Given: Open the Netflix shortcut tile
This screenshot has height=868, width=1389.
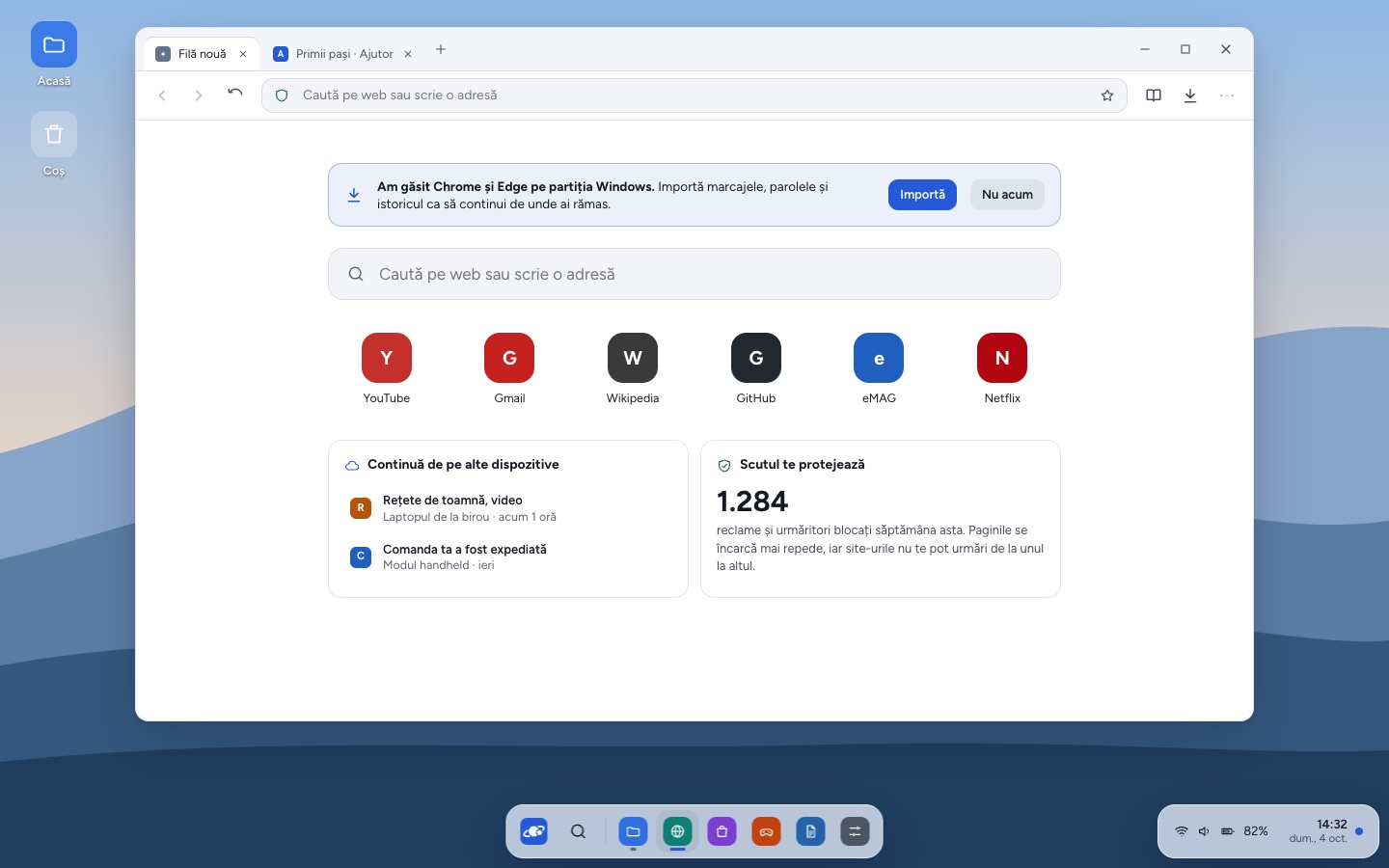Looking at the screenshot, I should (1002, 369).
